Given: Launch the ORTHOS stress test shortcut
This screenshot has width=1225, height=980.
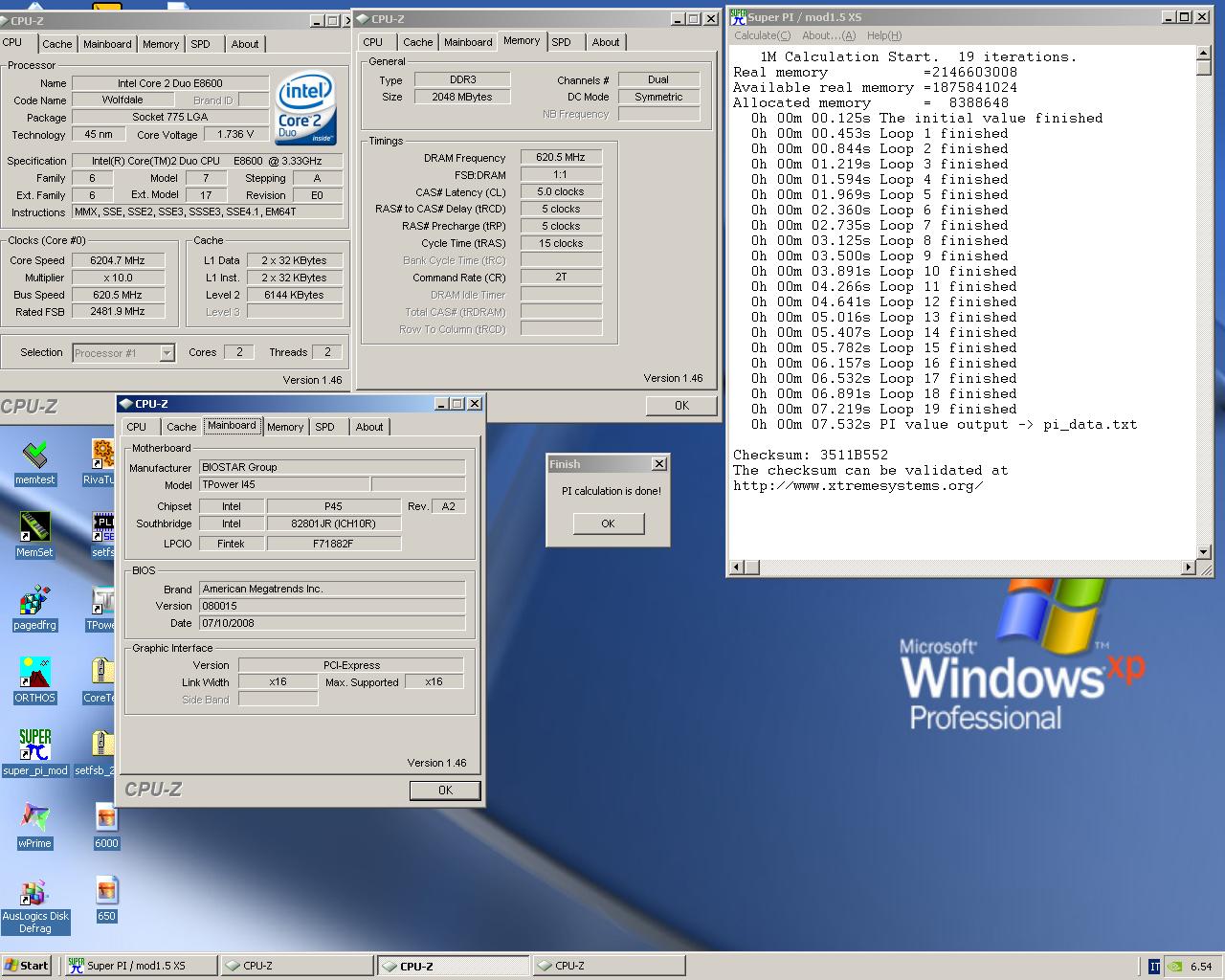Looking at the screenshot, I should click(x=34, y=679).
